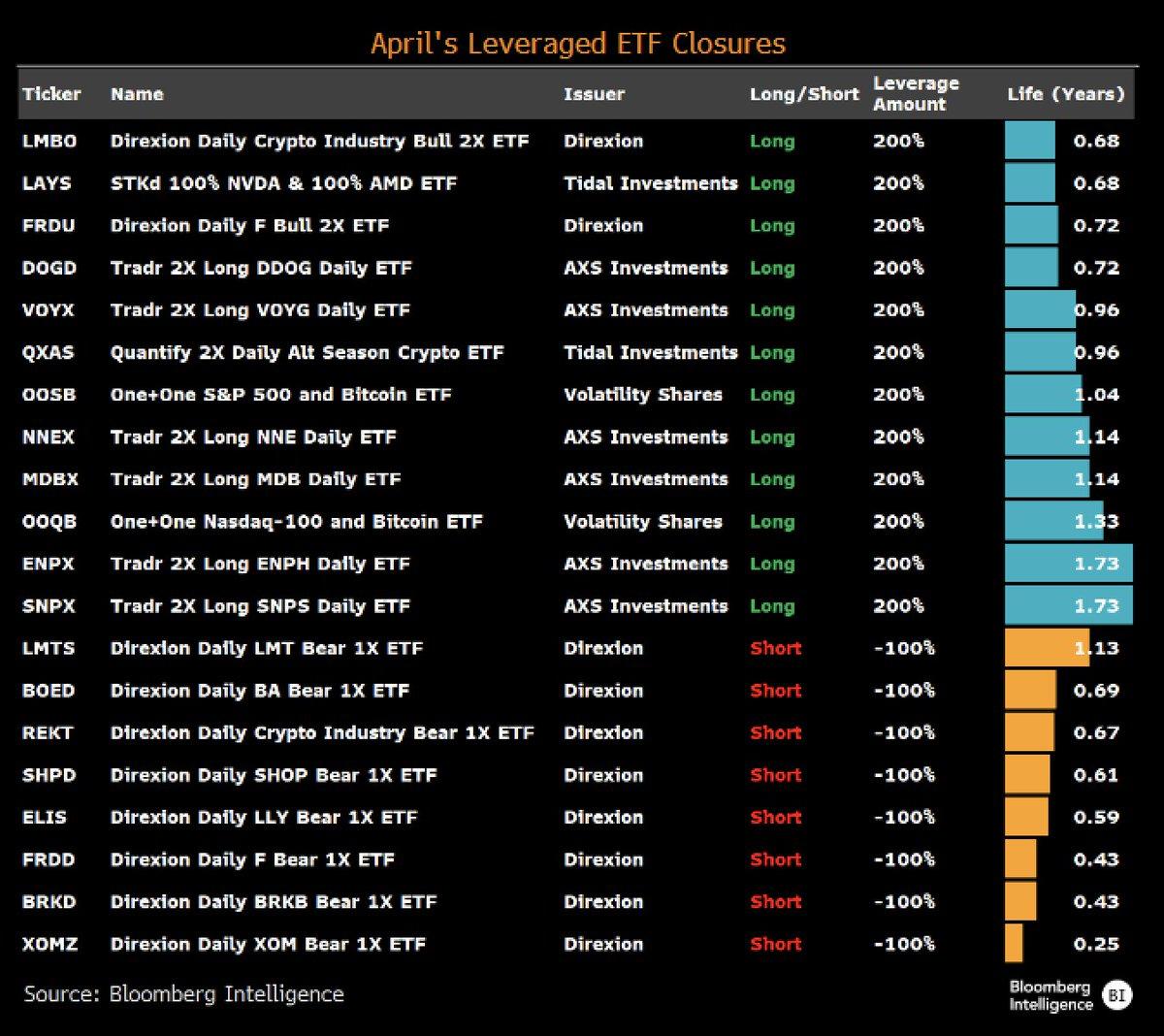The width and height of the screenshot is (1164, 1036).
Task: Click the blue life bar in SNPX row
Action: click(x=1069, y=606)
